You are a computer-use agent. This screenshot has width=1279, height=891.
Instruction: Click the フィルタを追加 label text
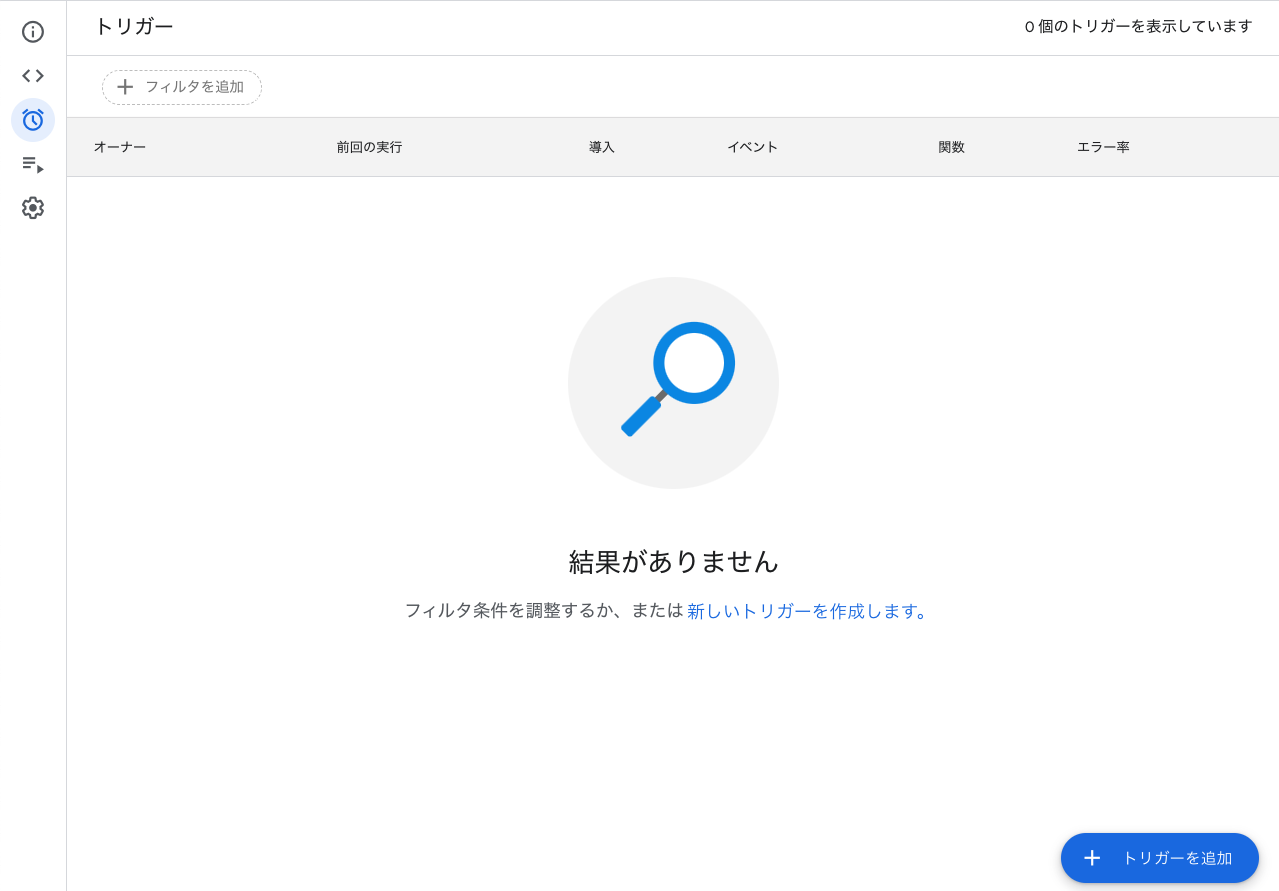(194, 87)
